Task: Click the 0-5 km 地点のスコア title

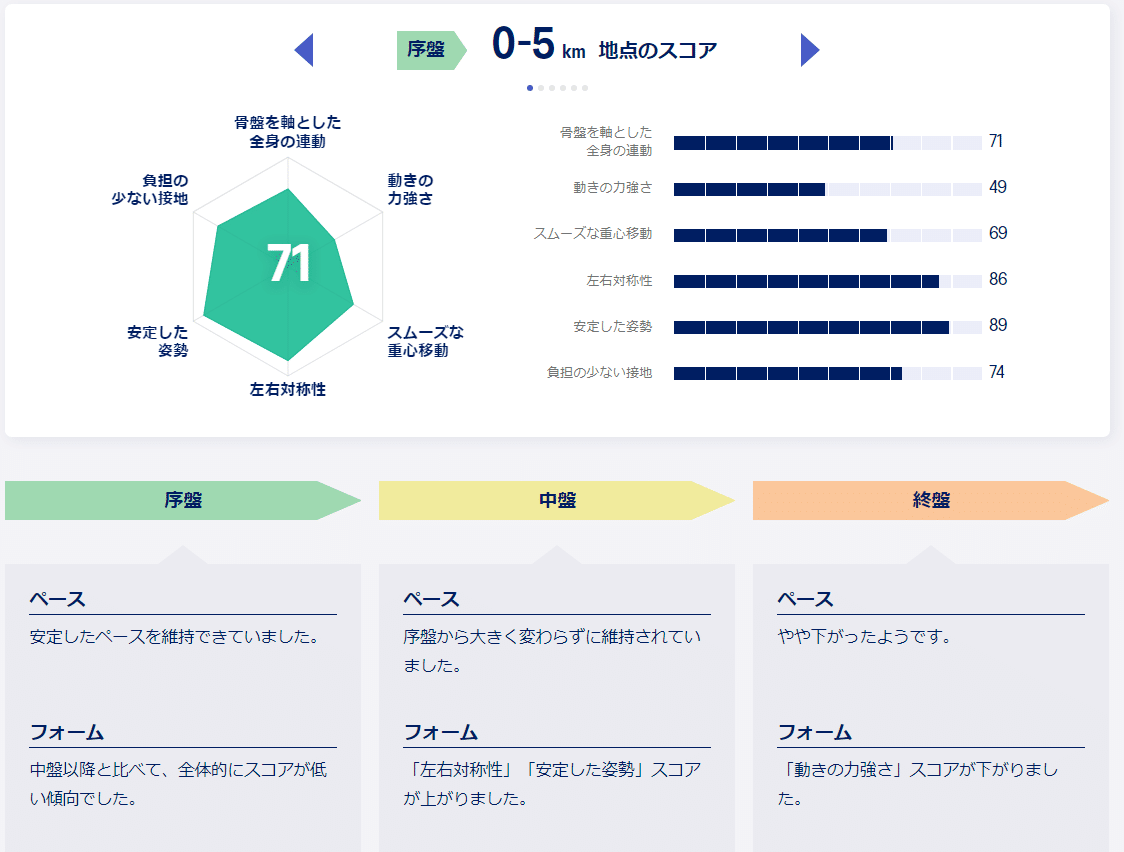Action: (604, 47)
